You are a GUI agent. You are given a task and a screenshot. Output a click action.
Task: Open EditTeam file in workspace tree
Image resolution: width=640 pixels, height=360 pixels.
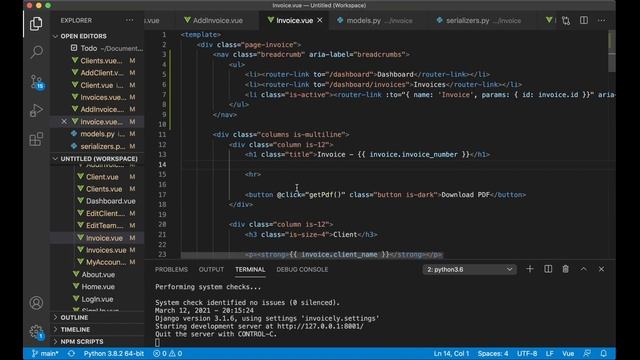pos(98,225)
